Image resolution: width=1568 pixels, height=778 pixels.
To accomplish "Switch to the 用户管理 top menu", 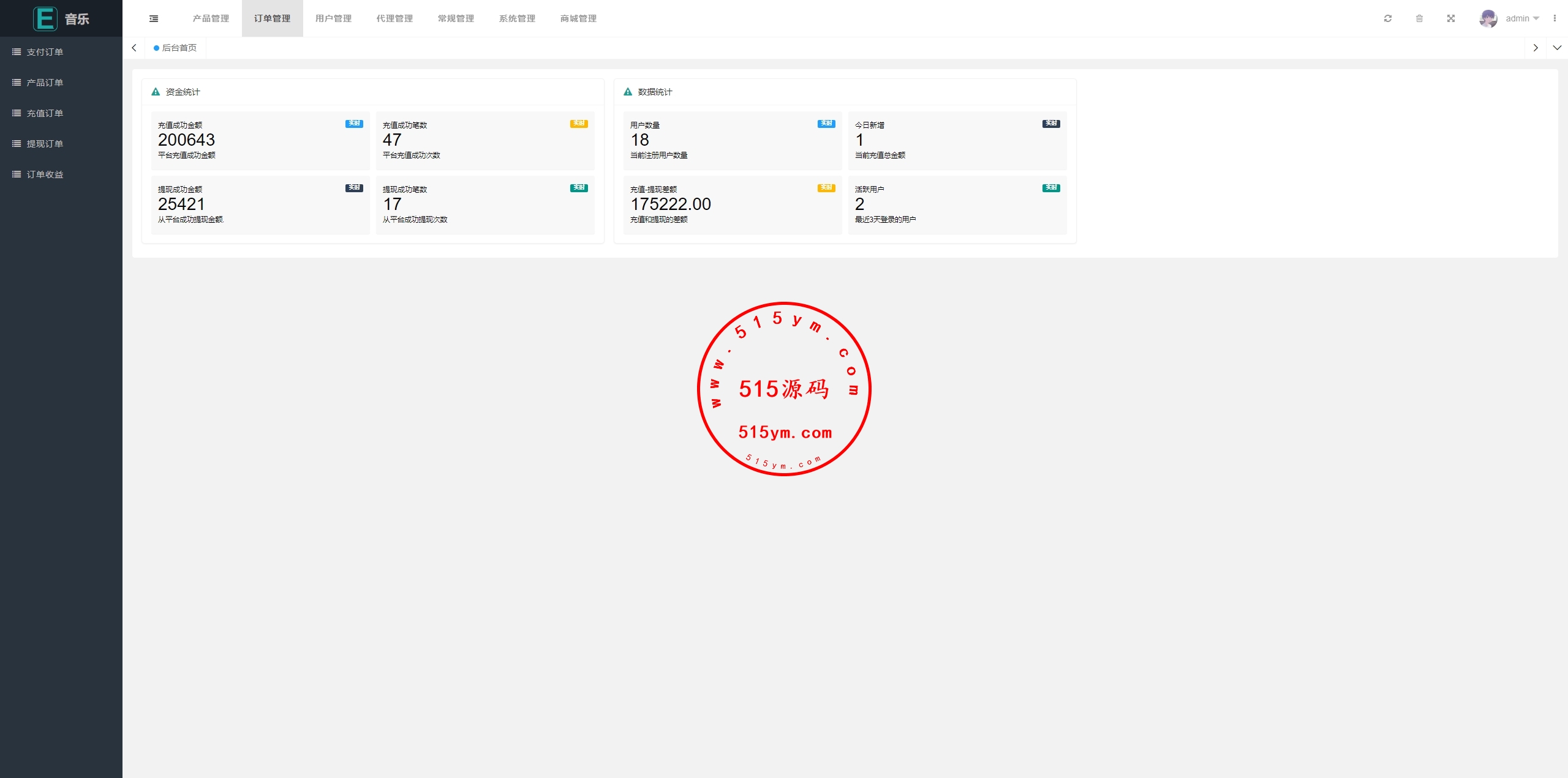I will [333, 18].
